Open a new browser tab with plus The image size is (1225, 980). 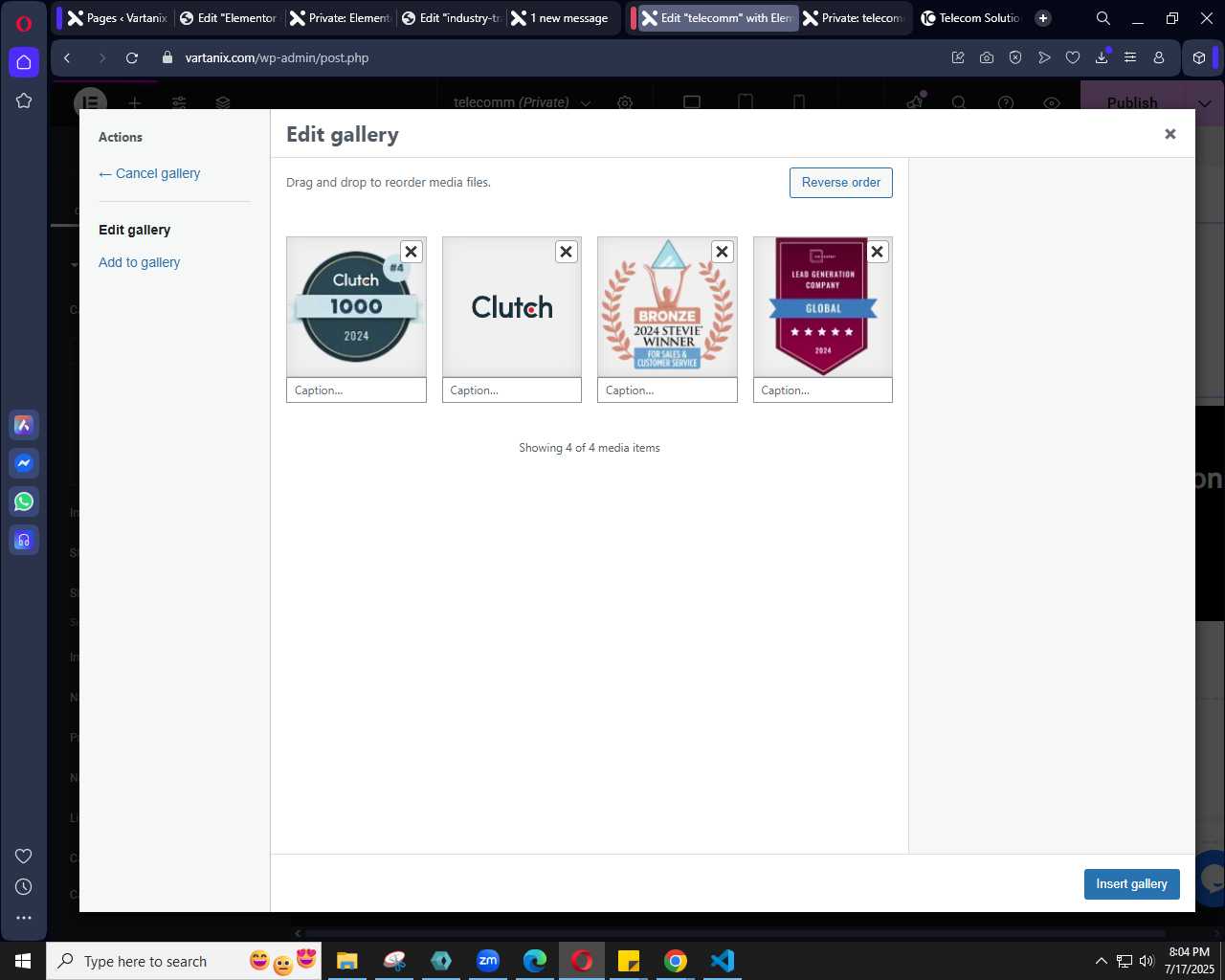pos(1043,17)
